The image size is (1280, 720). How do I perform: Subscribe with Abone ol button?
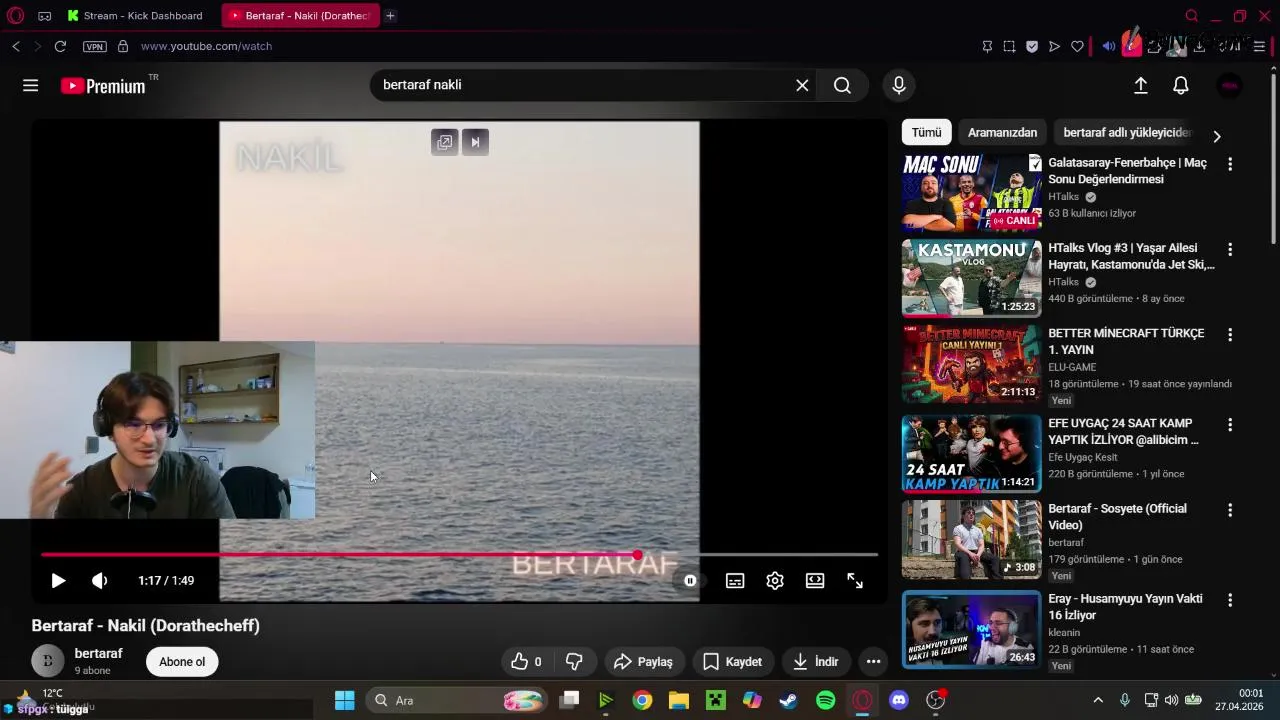point(182,661)
